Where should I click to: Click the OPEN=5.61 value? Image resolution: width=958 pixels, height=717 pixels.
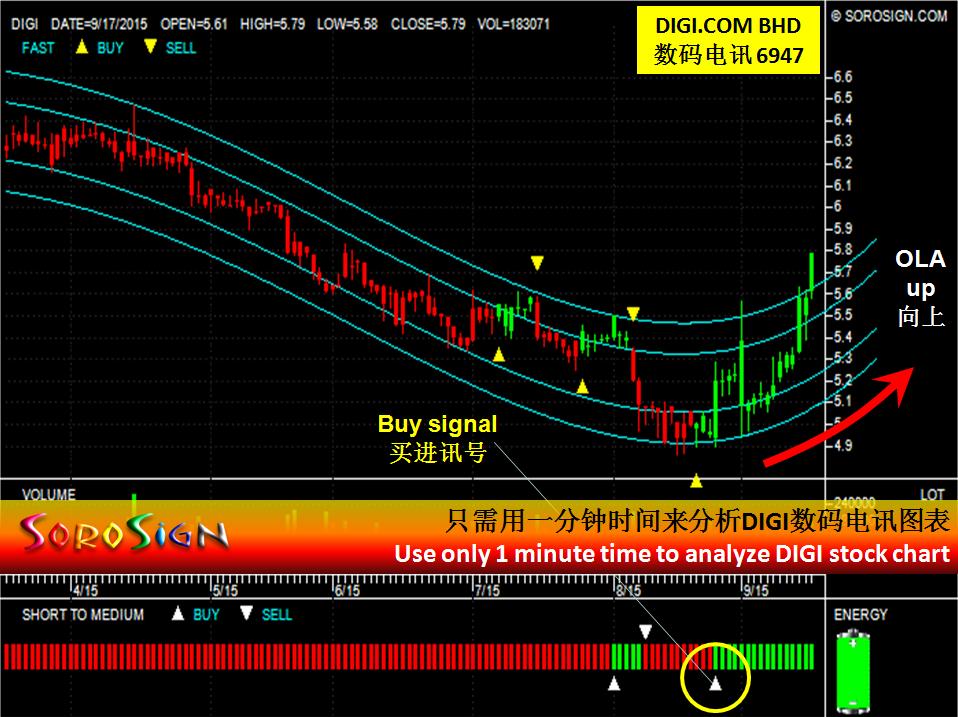click(194, 24)
